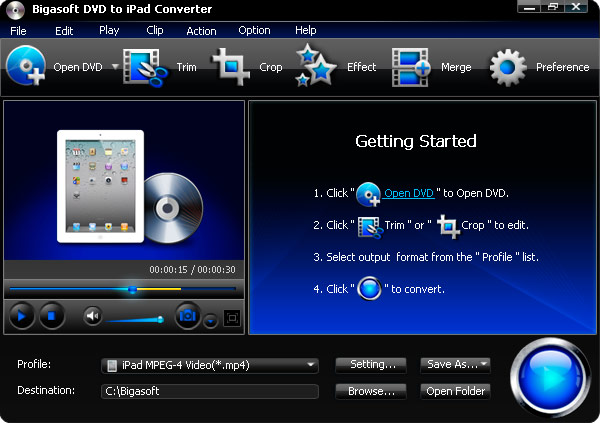This screenshot has width=600, height=423.
Task: Open the Clip menu
Action: coord(155,30)
